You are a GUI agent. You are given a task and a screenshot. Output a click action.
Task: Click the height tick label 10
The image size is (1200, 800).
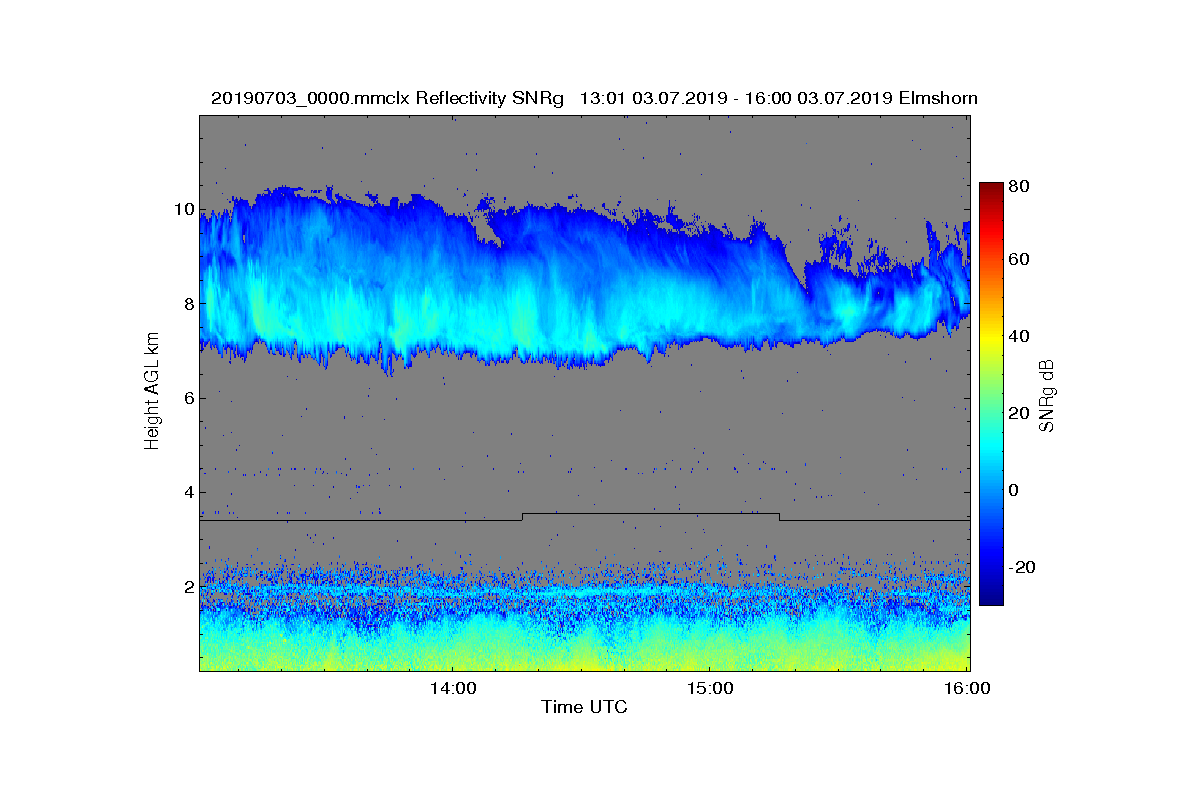point(182,210)
